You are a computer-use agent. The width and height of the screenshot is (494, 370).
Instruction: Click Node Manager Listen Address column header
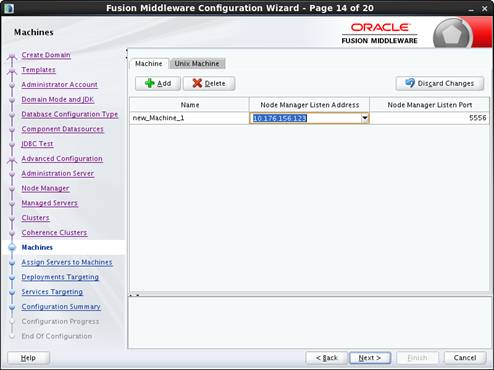309,105
